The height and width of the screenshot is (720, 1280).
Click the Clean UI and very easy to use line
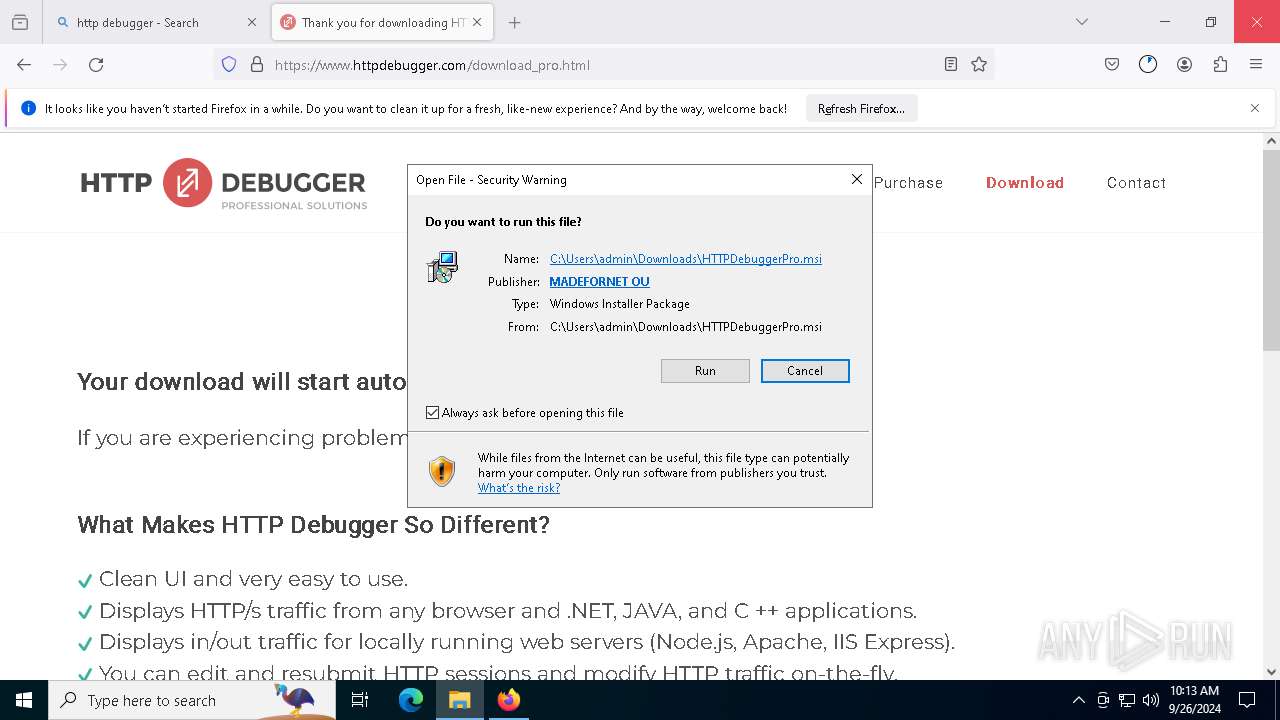click(x=253, y=579)
